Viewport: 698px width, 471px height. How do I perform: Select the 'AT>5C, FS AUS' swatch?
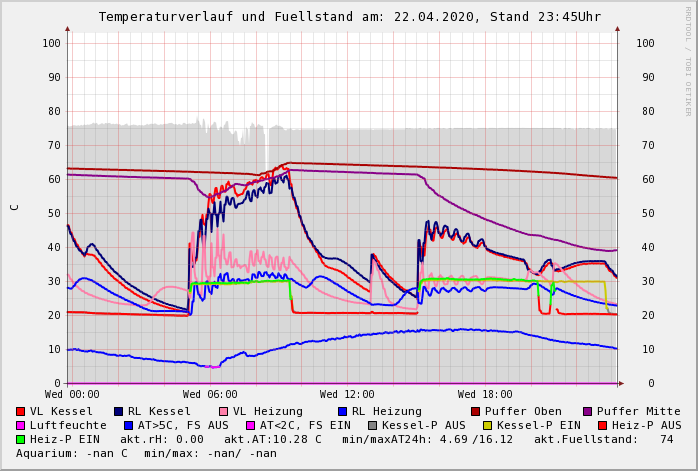tap(126, 425)
